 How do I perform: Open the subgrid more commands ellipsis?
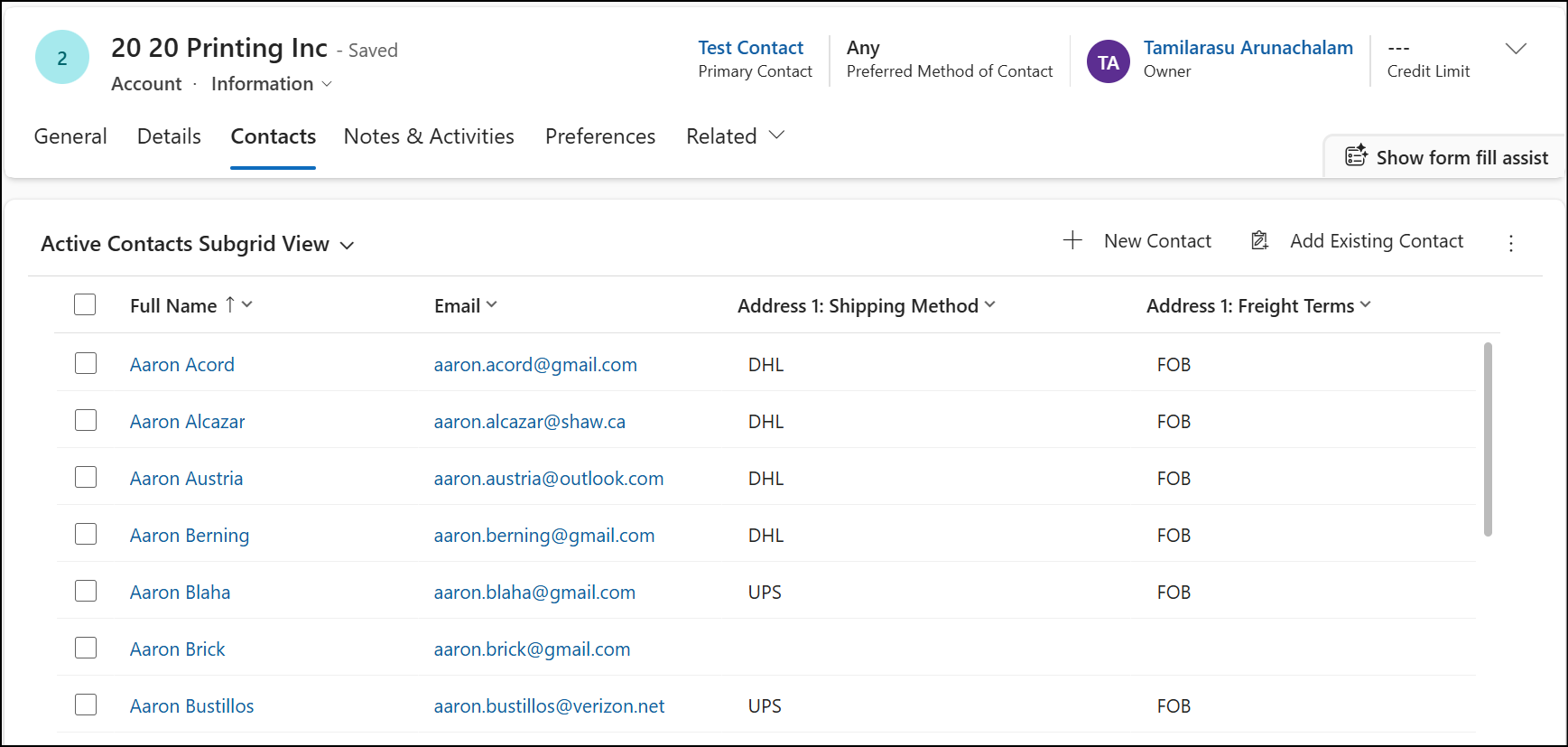click(1511, 243)
